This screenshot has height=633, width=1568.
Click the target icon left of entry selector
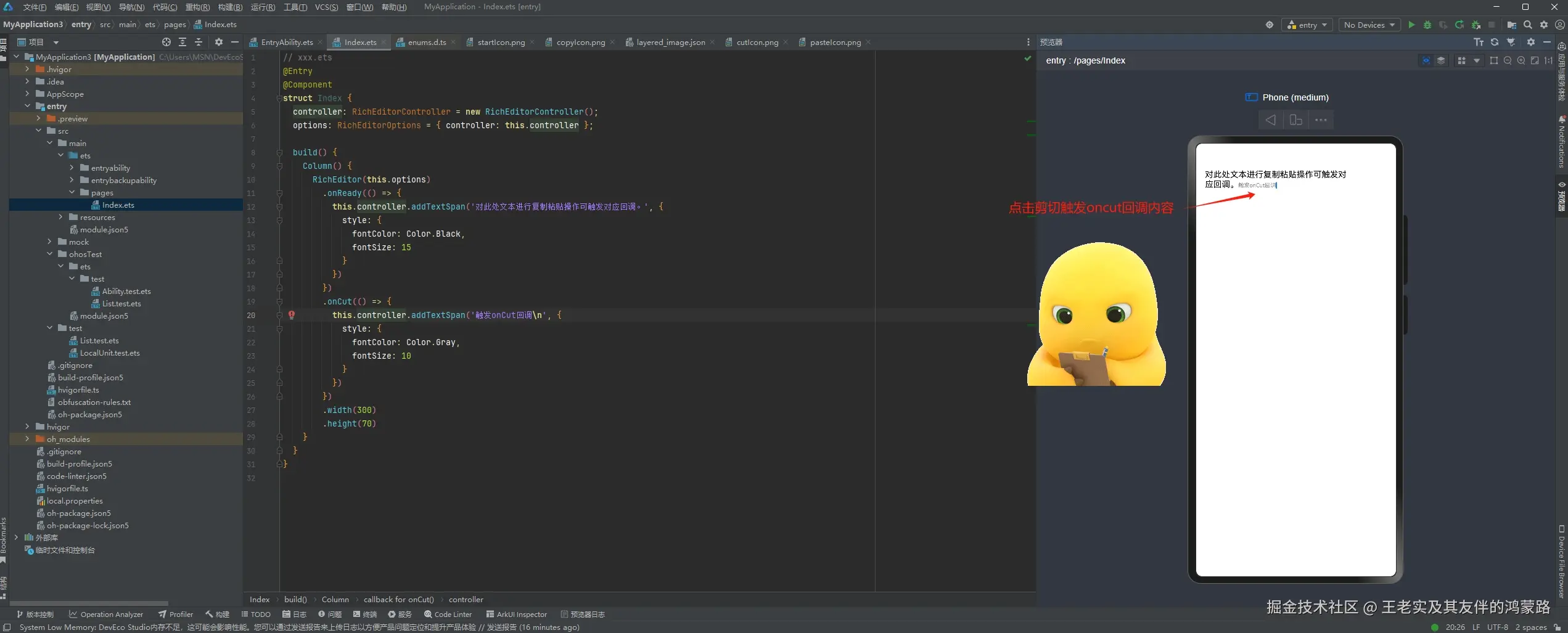tap(1269, 25)
